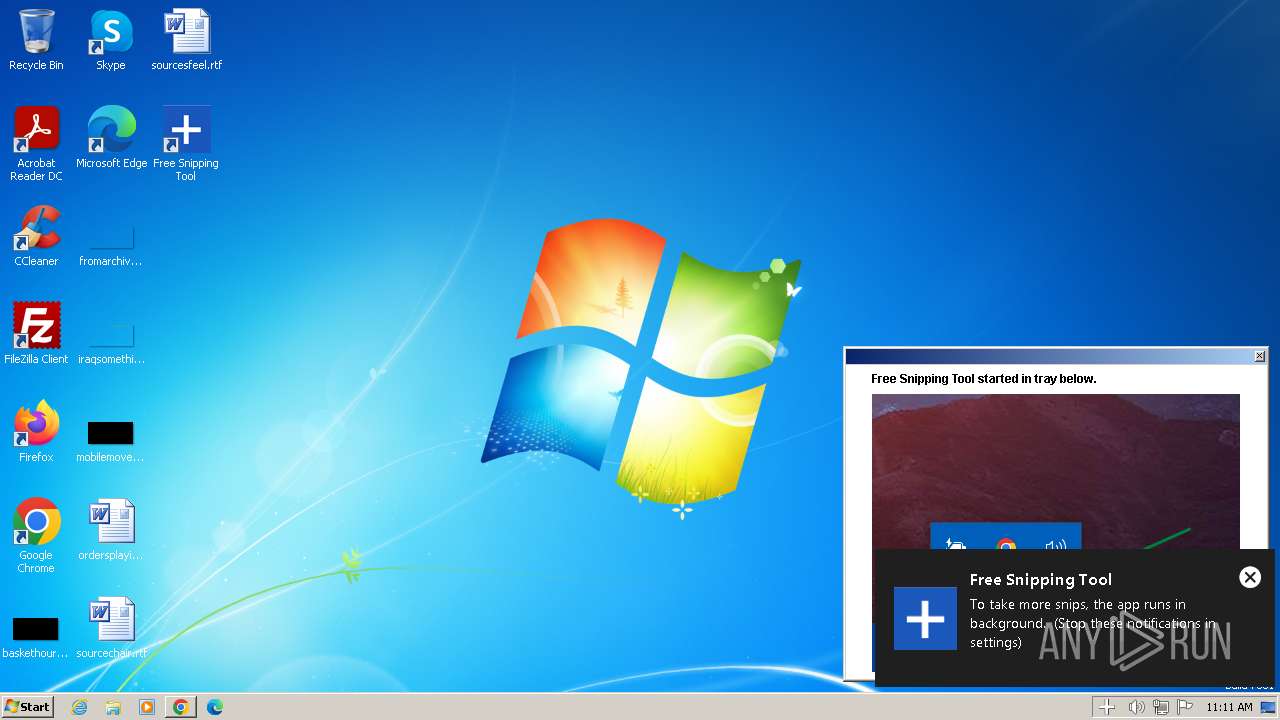1280x720 pixels.
Task: Click the notification message about background snips
Action: click(x=1092, y=623)
